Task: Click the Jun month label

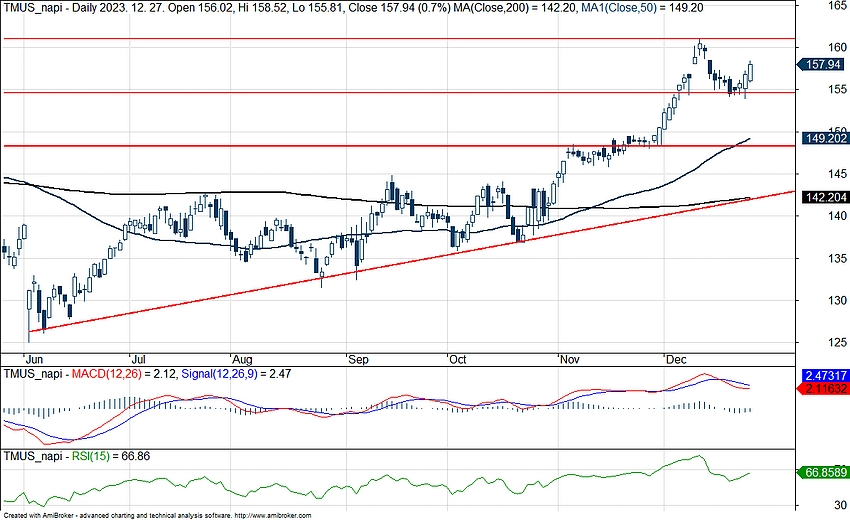Action: click(x=34, y=359)
